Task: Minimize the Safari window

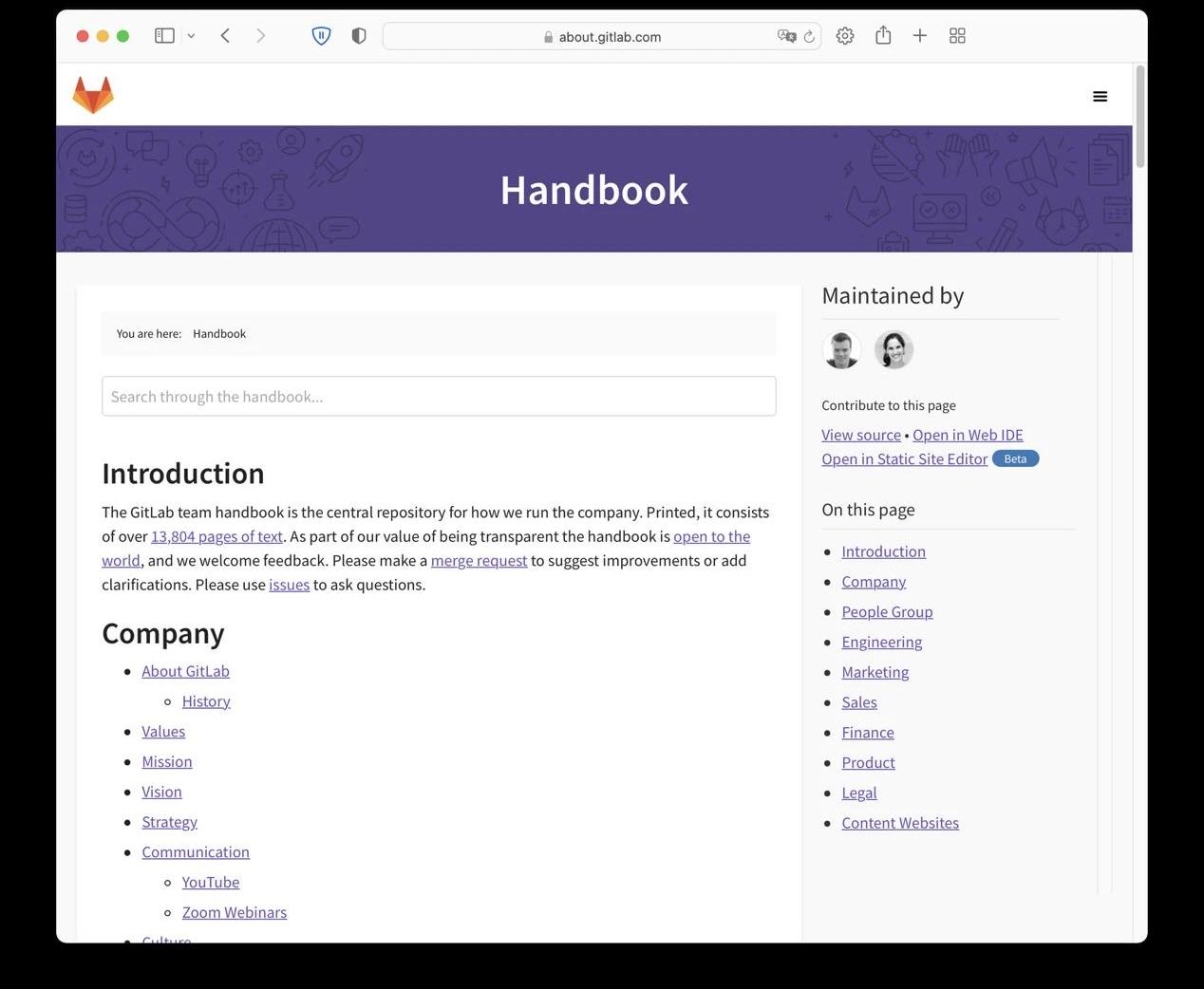Action: [x=103, y=36]
